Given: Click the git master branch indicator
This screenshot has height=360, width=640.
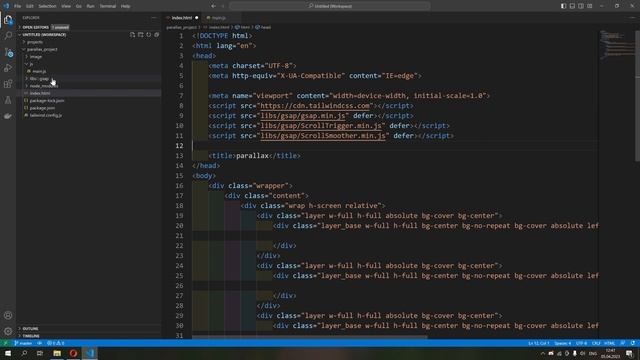Looking at the screenshot, I should (23, 343).
